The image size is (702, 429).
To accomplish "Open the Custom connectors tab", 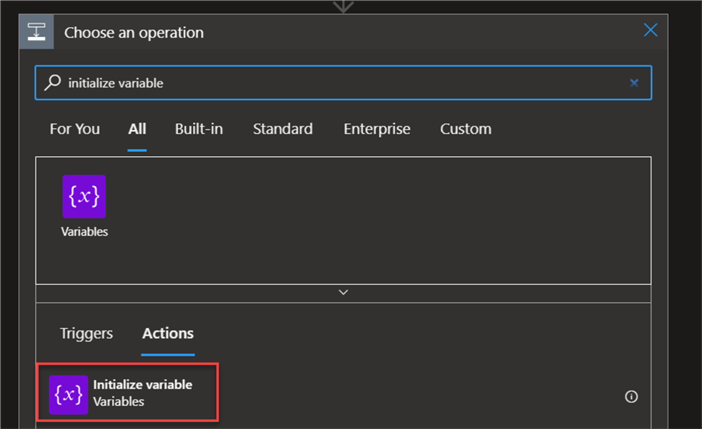I will tap(466, 129).
